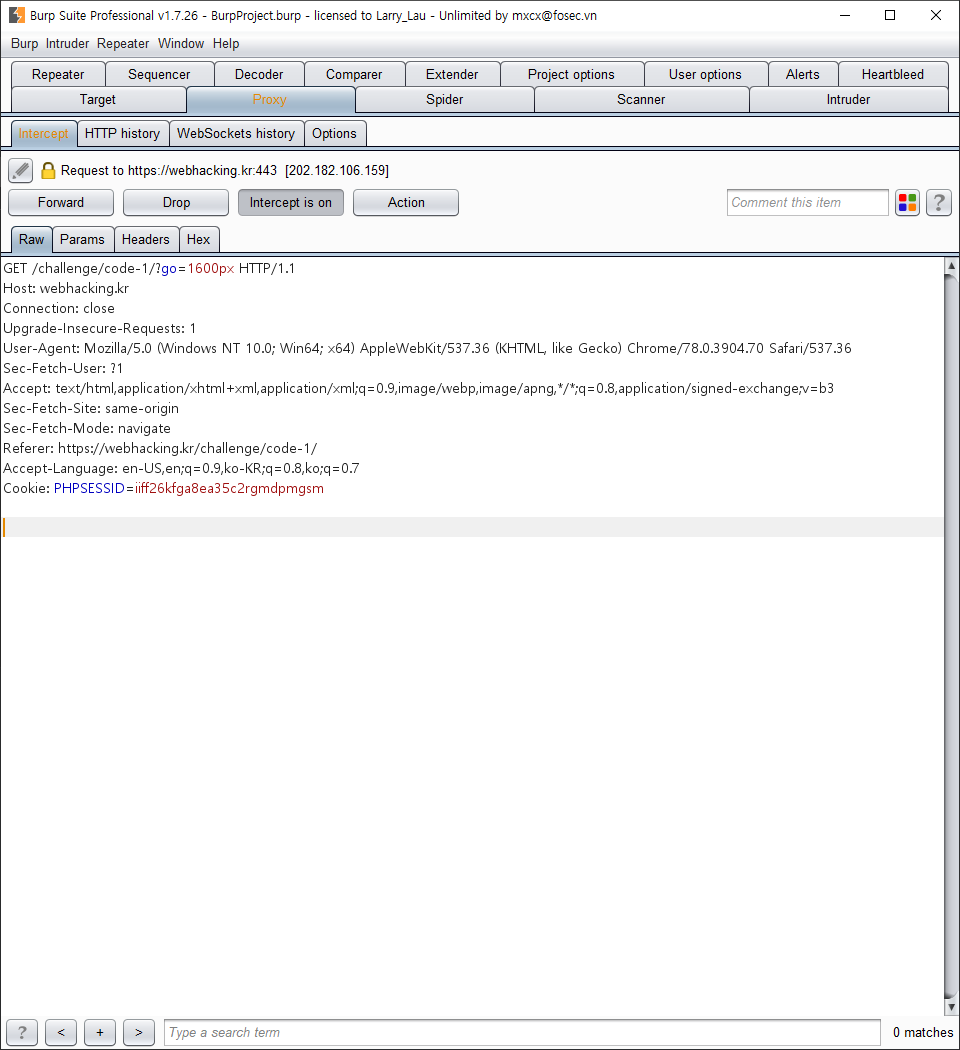Go to next search match

pyautogui.click(x=139, y=1033)
